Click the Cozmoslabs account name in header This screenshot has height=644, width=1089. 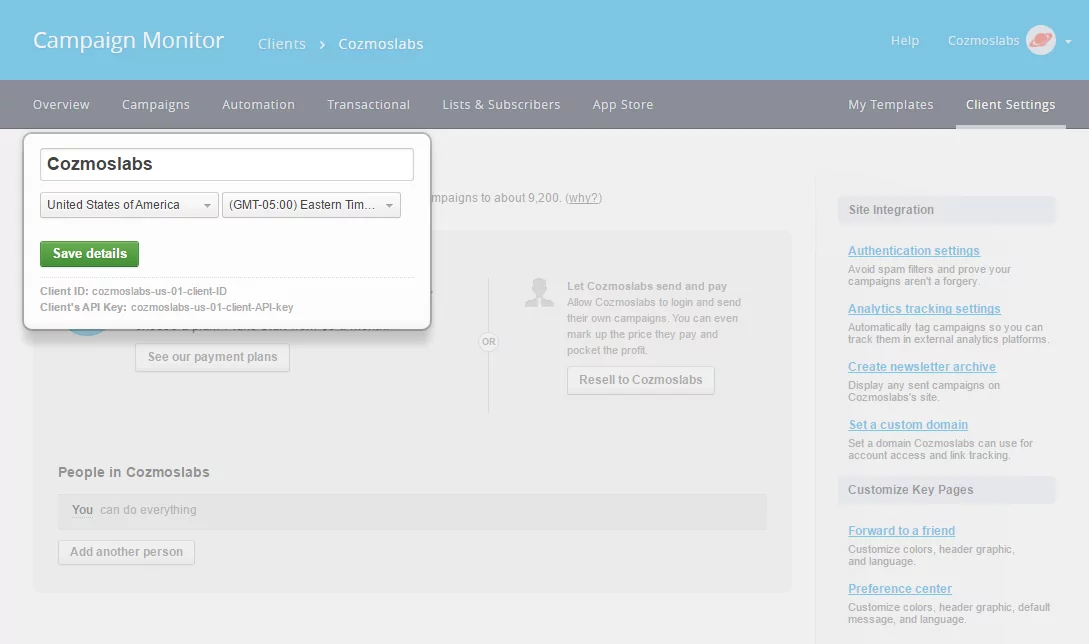coord(983,41)
